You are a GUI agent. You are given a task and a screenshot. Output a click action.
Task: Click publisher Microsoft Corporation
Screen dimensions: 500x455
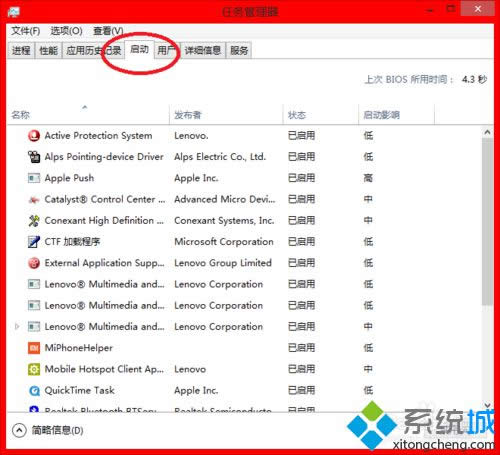tap(224, 242)
